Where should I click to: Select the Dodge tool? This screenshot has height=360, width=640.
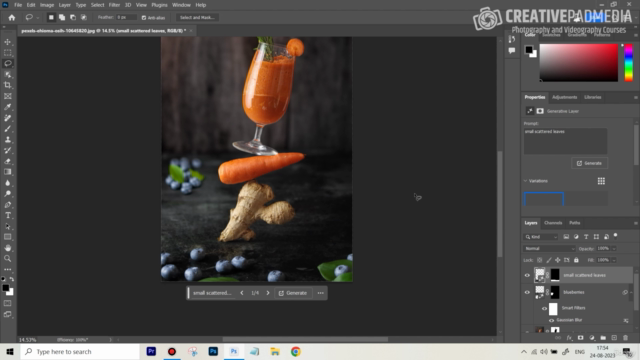point(7,193)
